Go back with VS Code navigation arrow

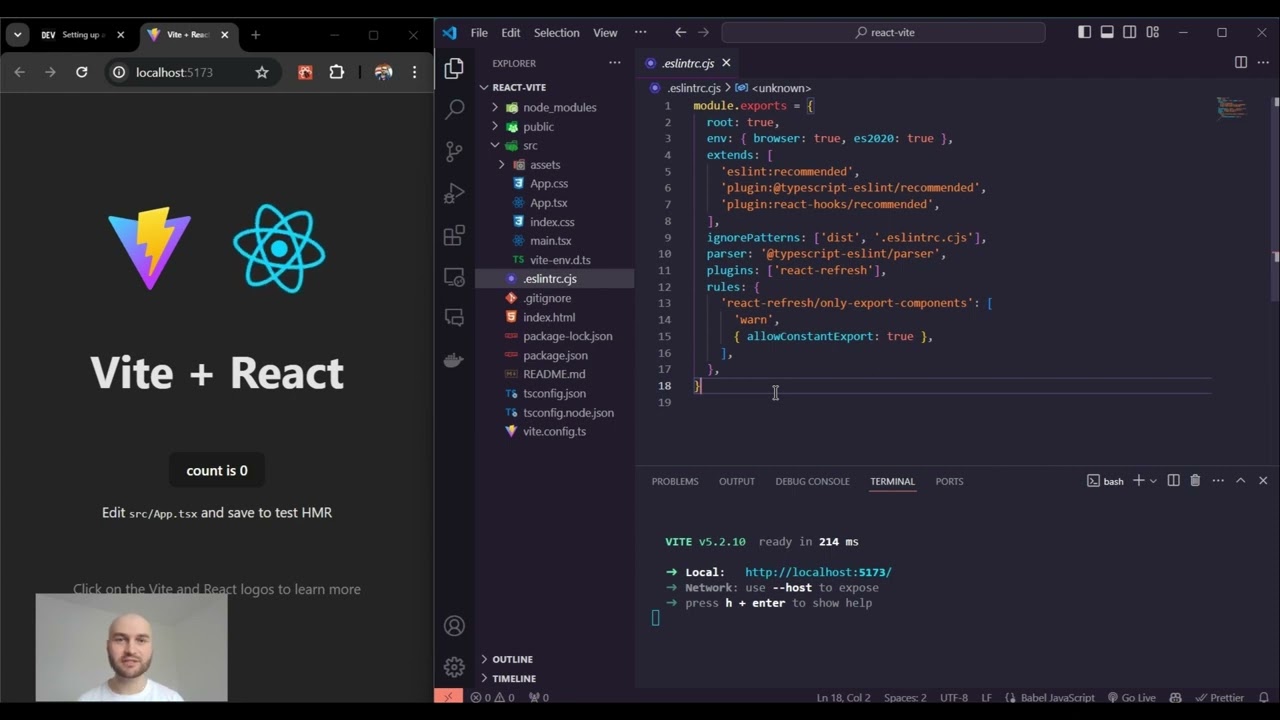point(681,32)
